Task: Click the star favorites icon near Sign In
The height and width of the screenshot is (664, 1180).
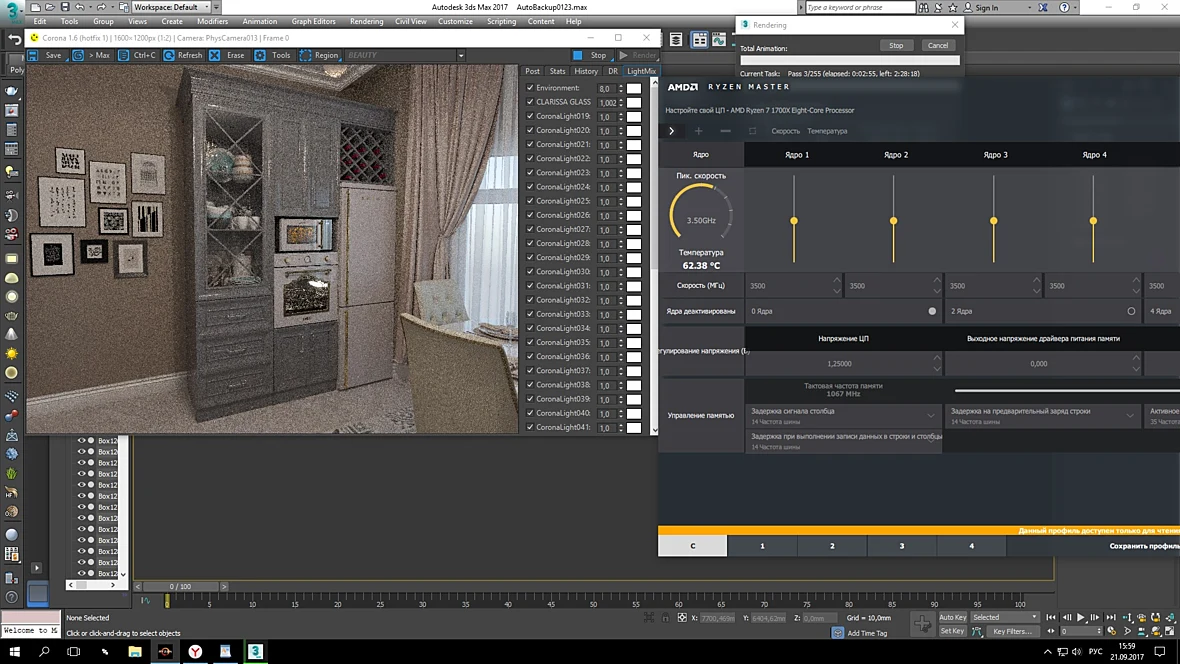Action: point(953,8)
